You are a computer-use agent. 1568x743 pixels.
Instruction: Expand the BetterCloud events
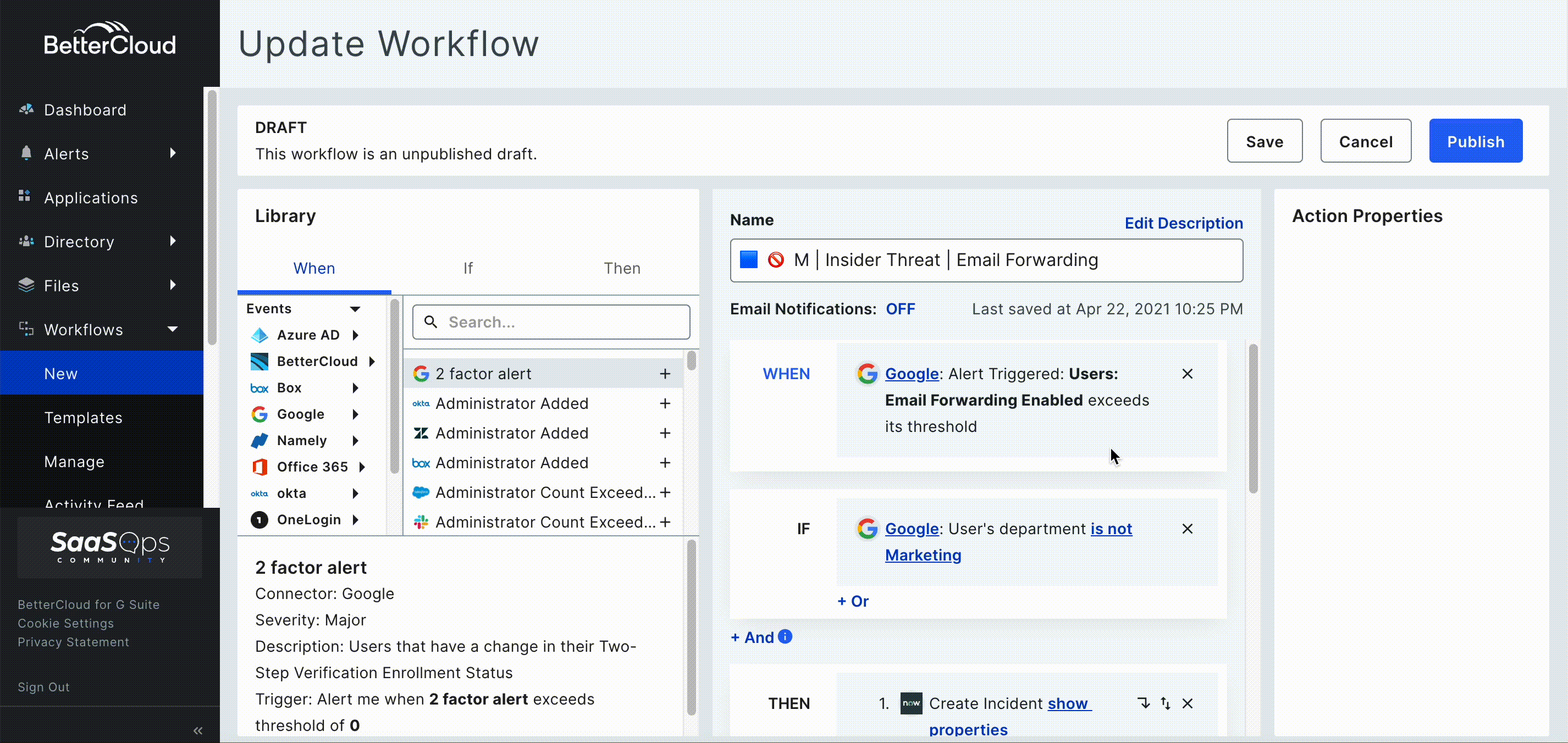click(371, 362)
